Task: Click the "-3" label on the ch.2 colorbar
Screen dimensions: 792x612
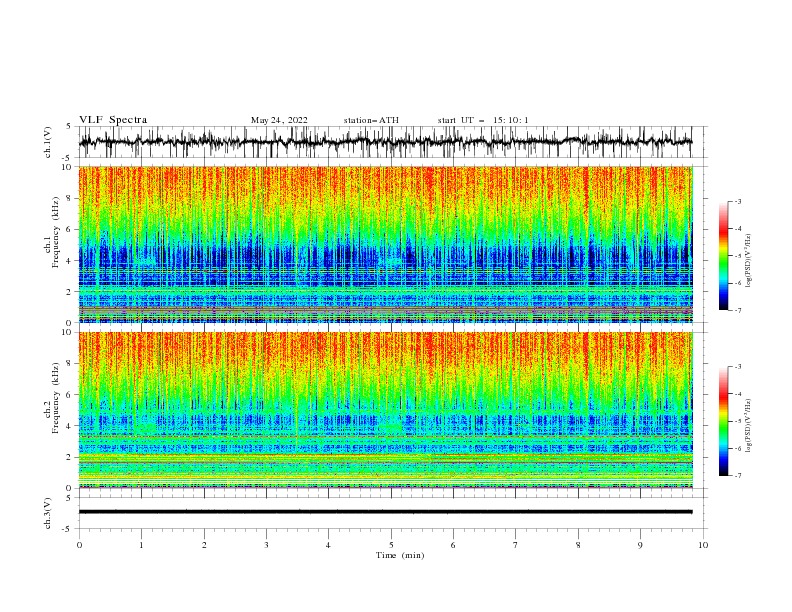Action: point(738,367)
